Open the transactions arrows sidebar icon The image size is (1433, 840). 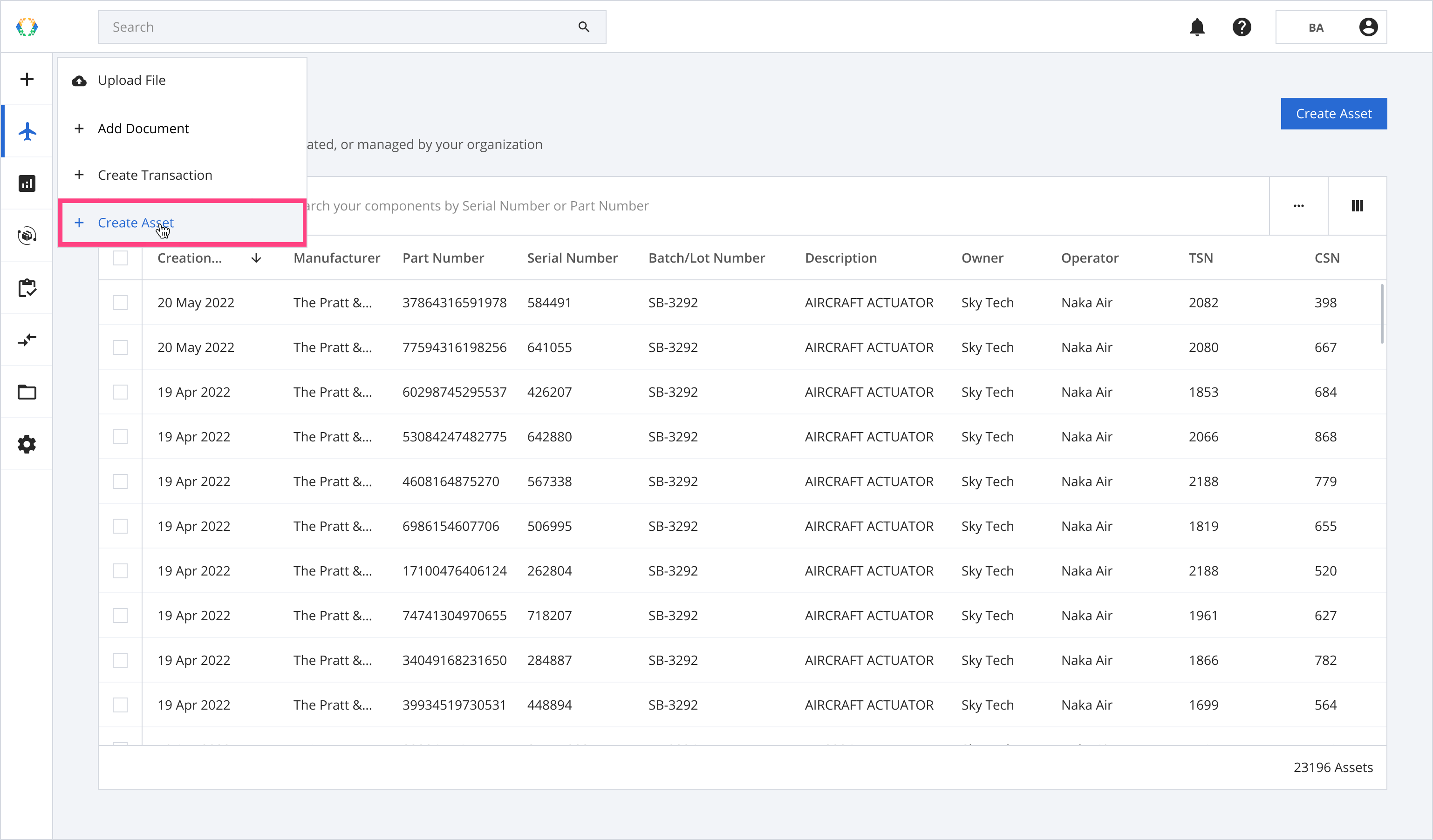click(27, 340)
